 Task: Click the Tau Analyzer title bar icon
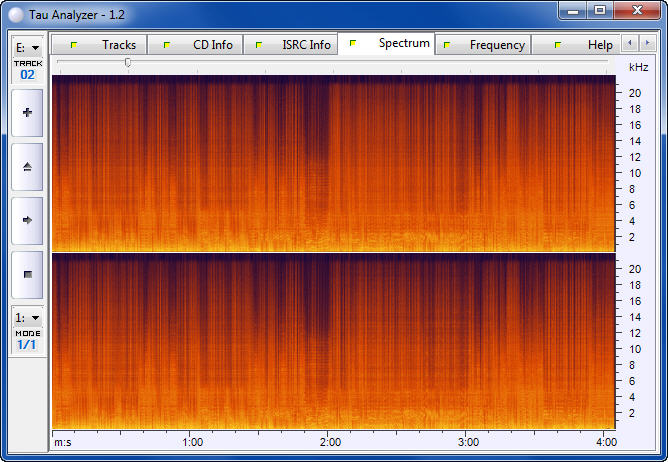coord(14,12)
